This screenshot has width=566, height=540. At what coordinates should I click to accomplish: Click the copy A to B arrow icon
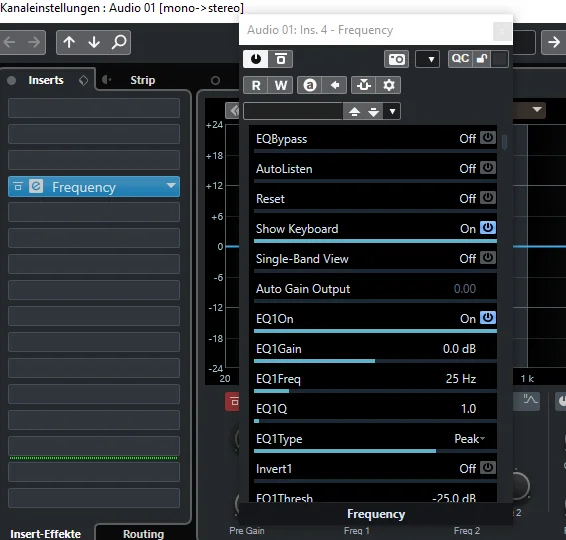pyautogui.click(x=335, y=85)
